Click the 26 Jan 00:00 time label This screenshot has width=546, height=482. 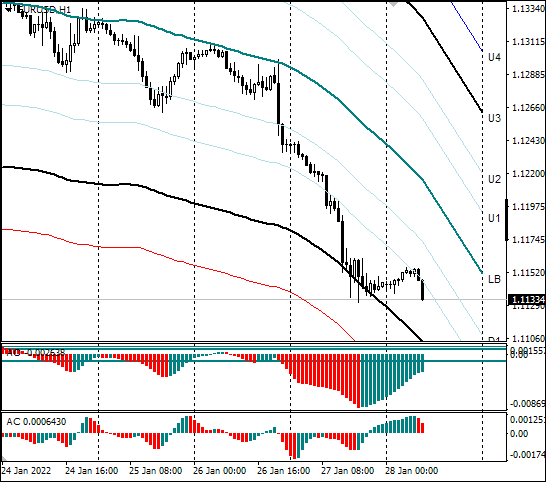(x=219, y=471)
